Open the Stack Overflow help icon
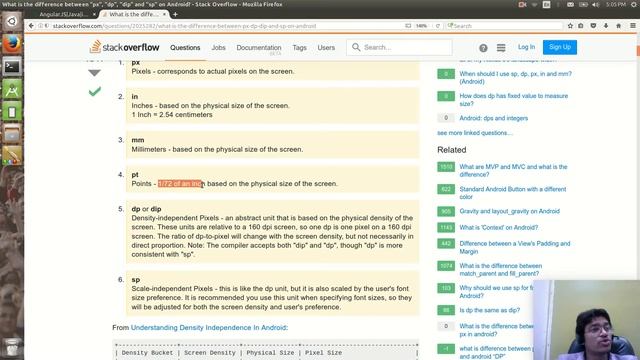The width and height of the screenshot is (640, 360). click(483, 48)
